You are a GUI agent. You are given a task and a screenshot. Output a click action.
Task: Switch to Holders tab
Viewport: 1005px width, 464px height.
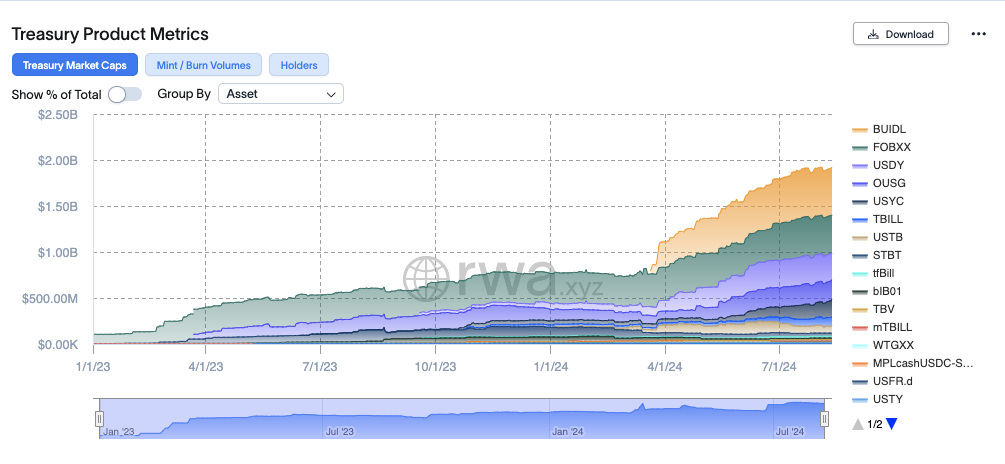299,65
